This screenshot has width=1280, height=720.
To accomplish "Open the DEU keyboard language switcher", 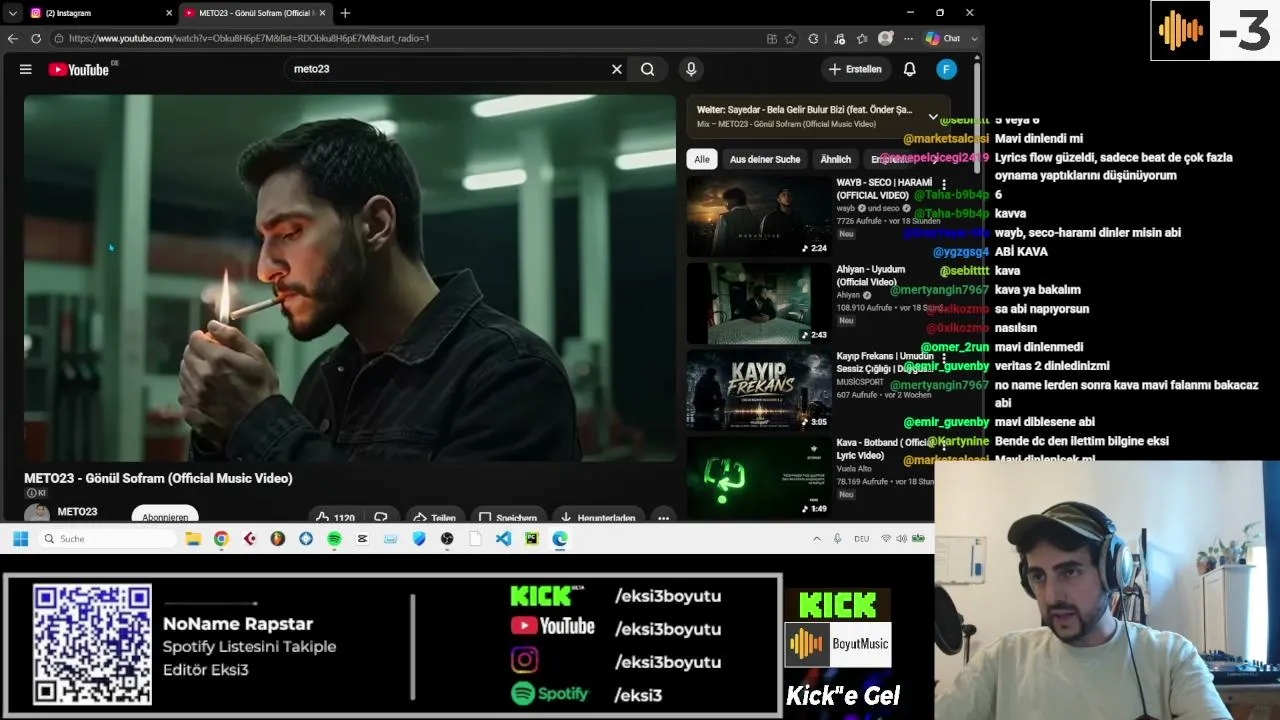I will coord(861,539).
